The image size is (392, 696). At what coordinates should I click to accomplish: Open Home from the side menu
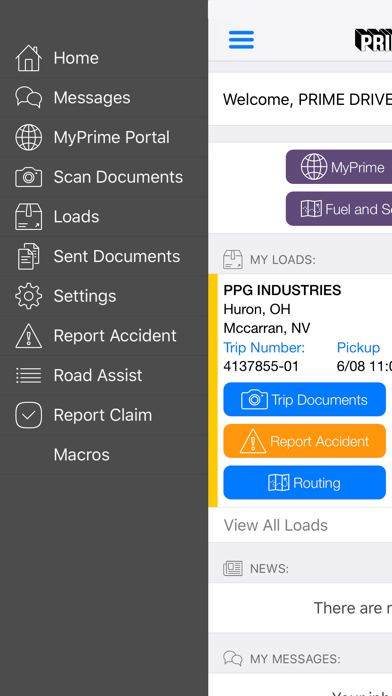pyautogui.click(x=104, y=58)
